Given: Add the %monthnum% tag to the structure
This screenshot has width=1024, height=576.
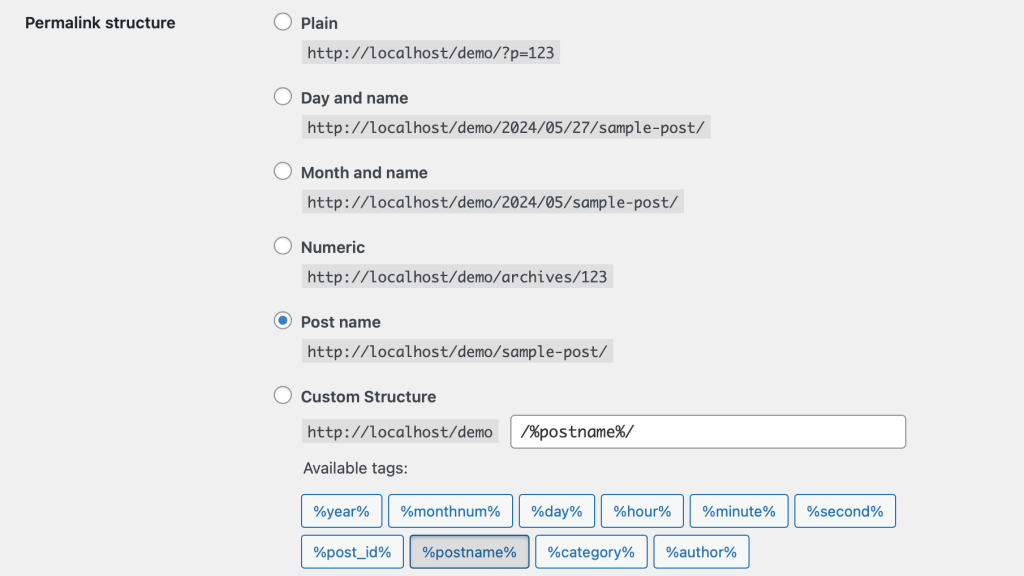Looking at the screenshot, I should click(x=451, y=511).
